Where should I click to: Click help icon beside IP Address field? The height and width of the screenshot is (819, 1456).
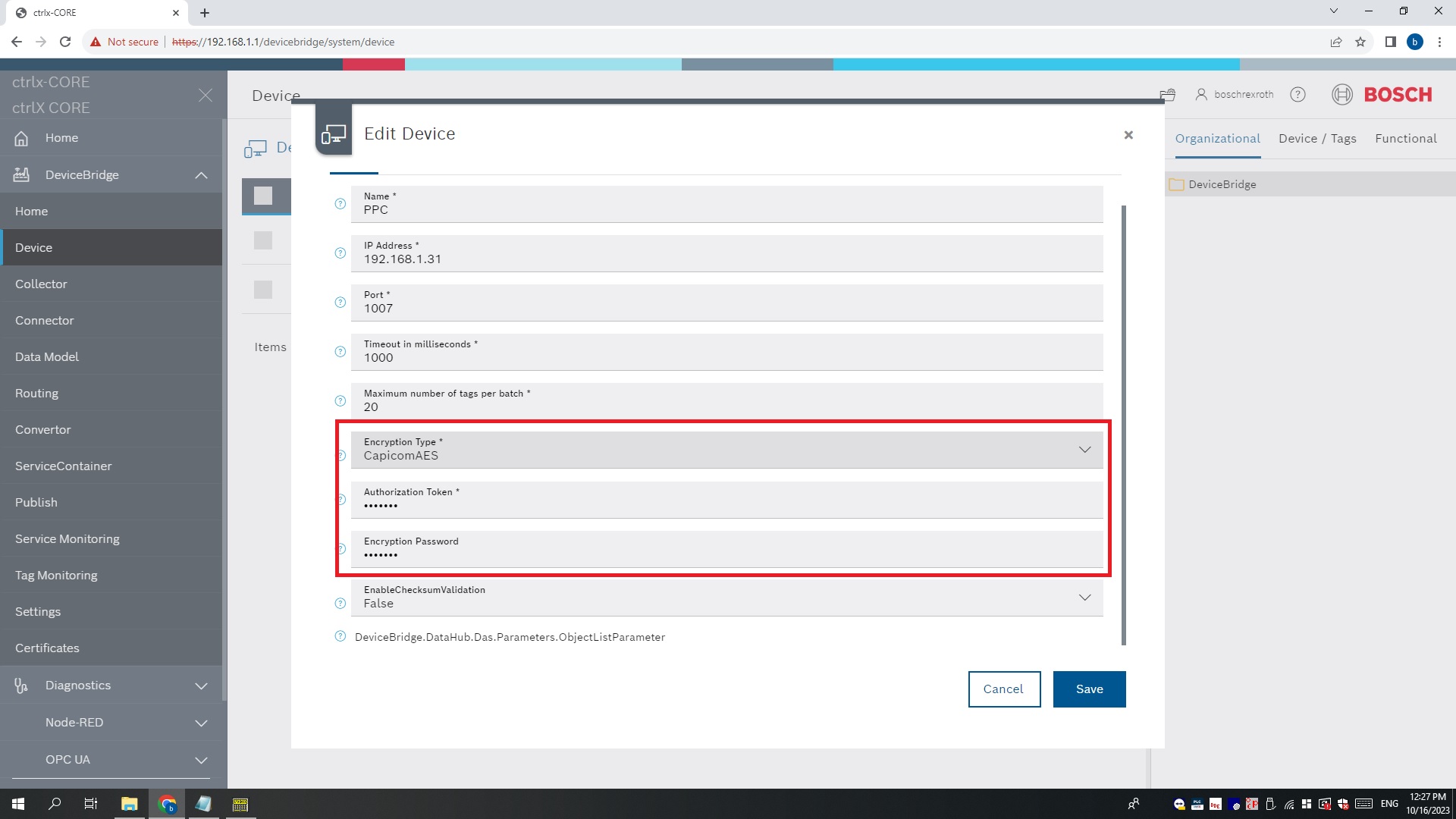pos(340,253)
